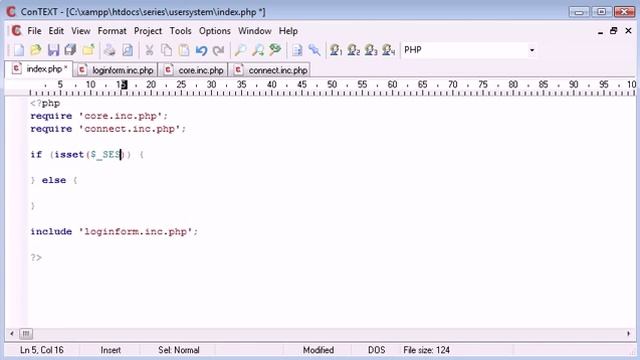The width and height of the screenshot is (640, 360).
Task: Run user command 4 icon
Action: click(x=389, y=50)
